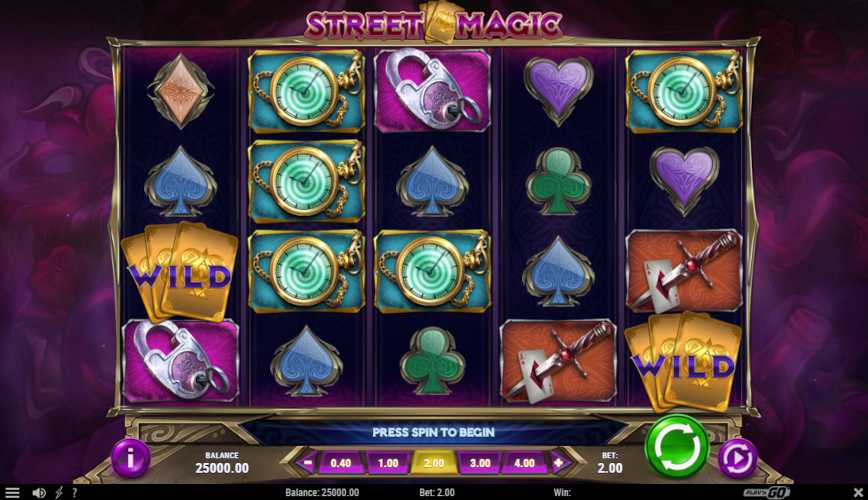This screenshot has width=868, height=500.
Task: Select the 3.00 bet option
Action: (480, 463)
